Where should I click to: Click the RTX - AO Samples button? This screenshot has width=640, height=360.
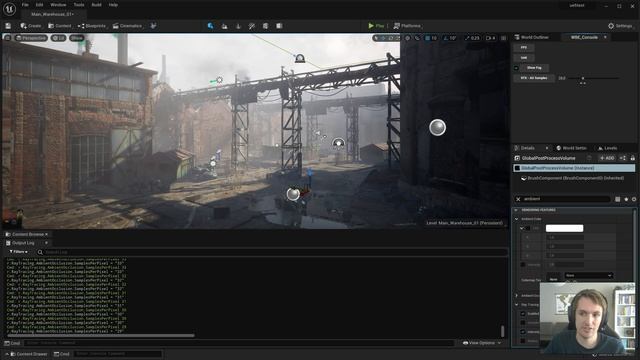534,78
